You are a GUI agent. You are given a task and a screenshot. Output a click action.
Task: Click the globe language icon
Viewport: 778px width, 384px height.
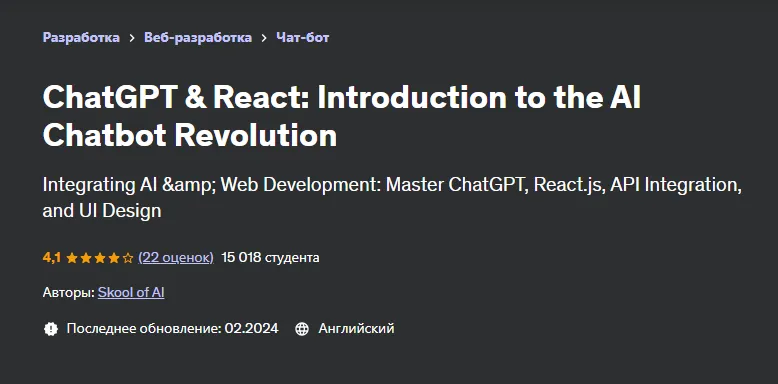click(x=302, y=329)
